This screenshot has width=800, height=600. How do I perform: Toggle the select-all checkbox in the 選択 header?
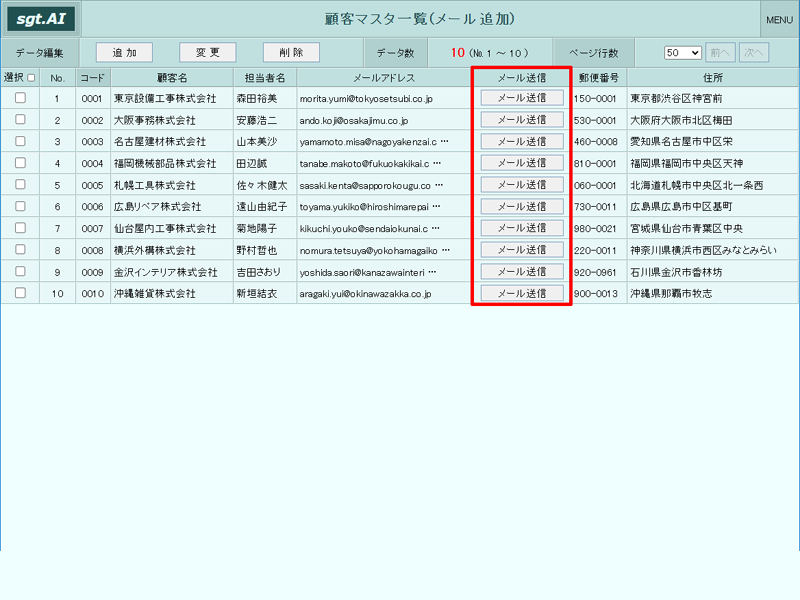(31, 78)
